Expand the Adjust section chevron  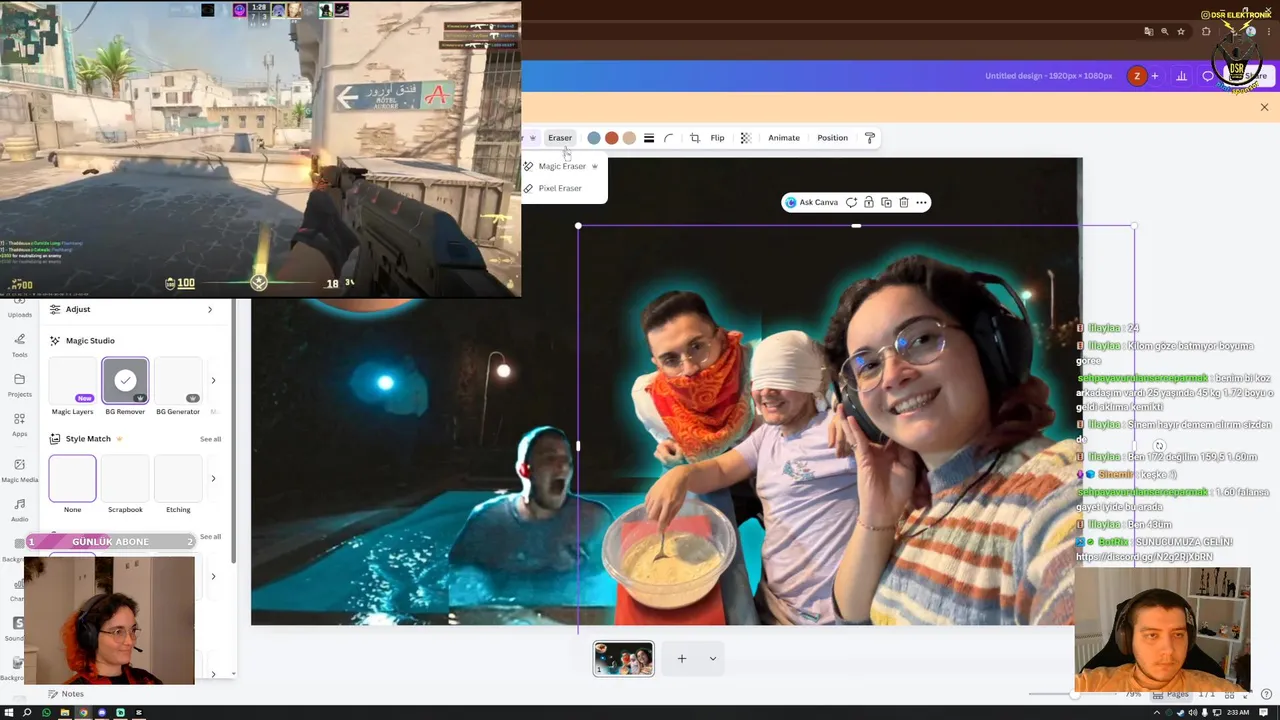point(210,309)
